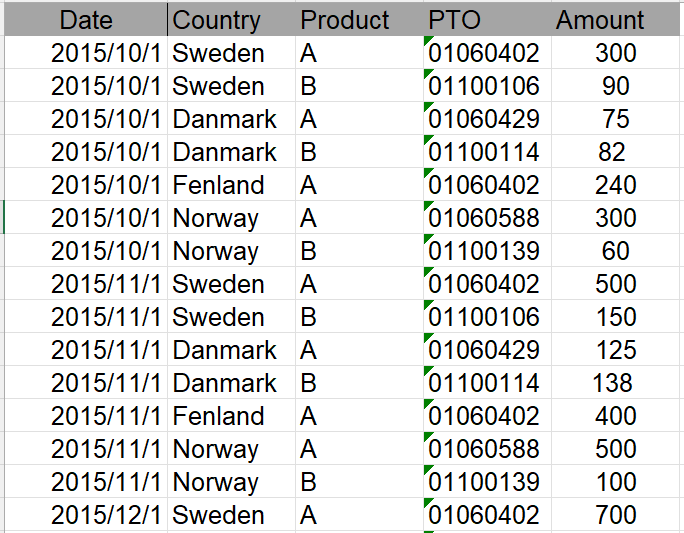Screen dimensions: 684x533
Task: Click the Amount cell showing 138
Action: pyautogui.click(x=616, y=383)
